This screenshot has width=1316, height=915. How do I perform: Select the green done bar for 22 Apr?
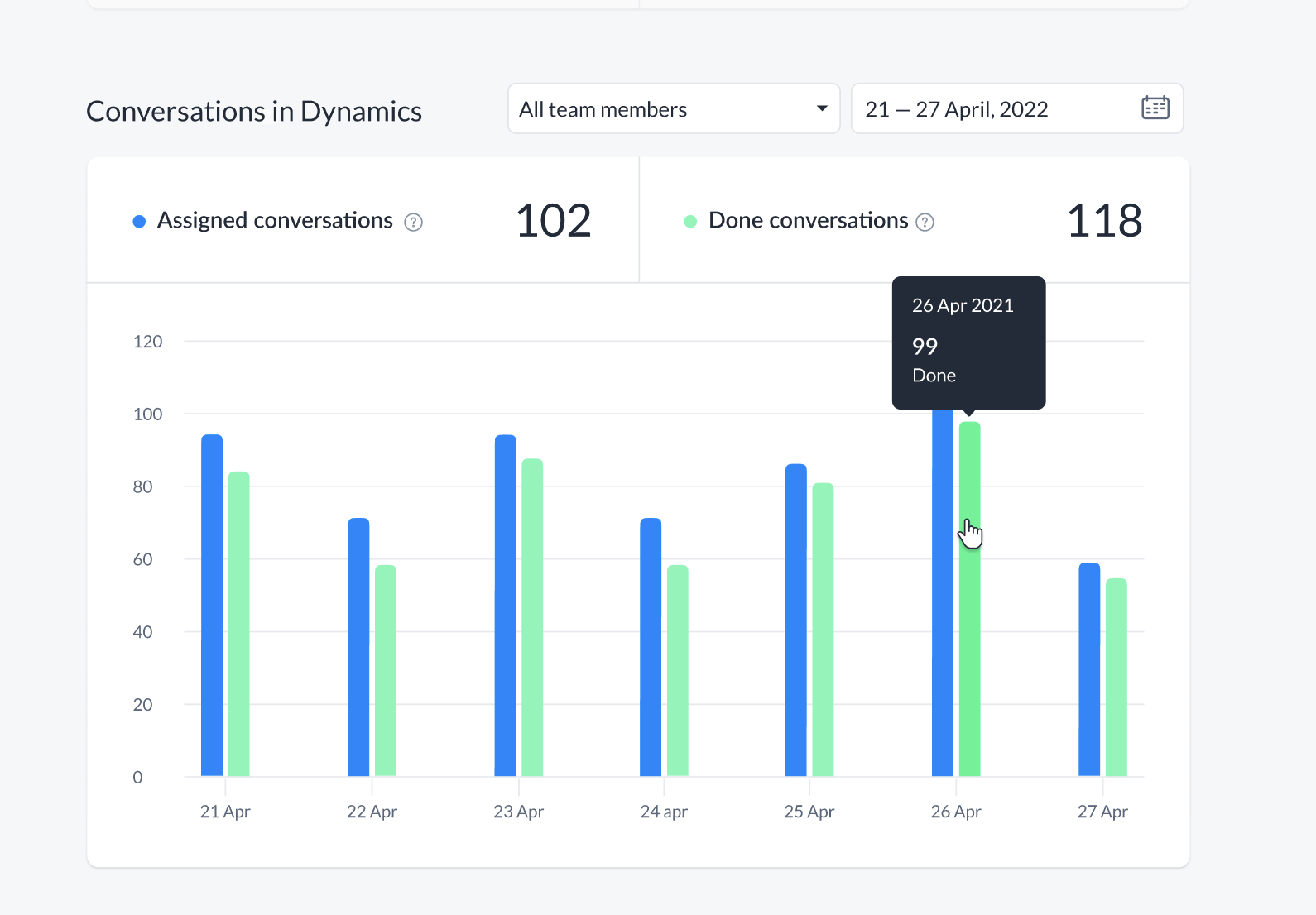coord(386,670)
